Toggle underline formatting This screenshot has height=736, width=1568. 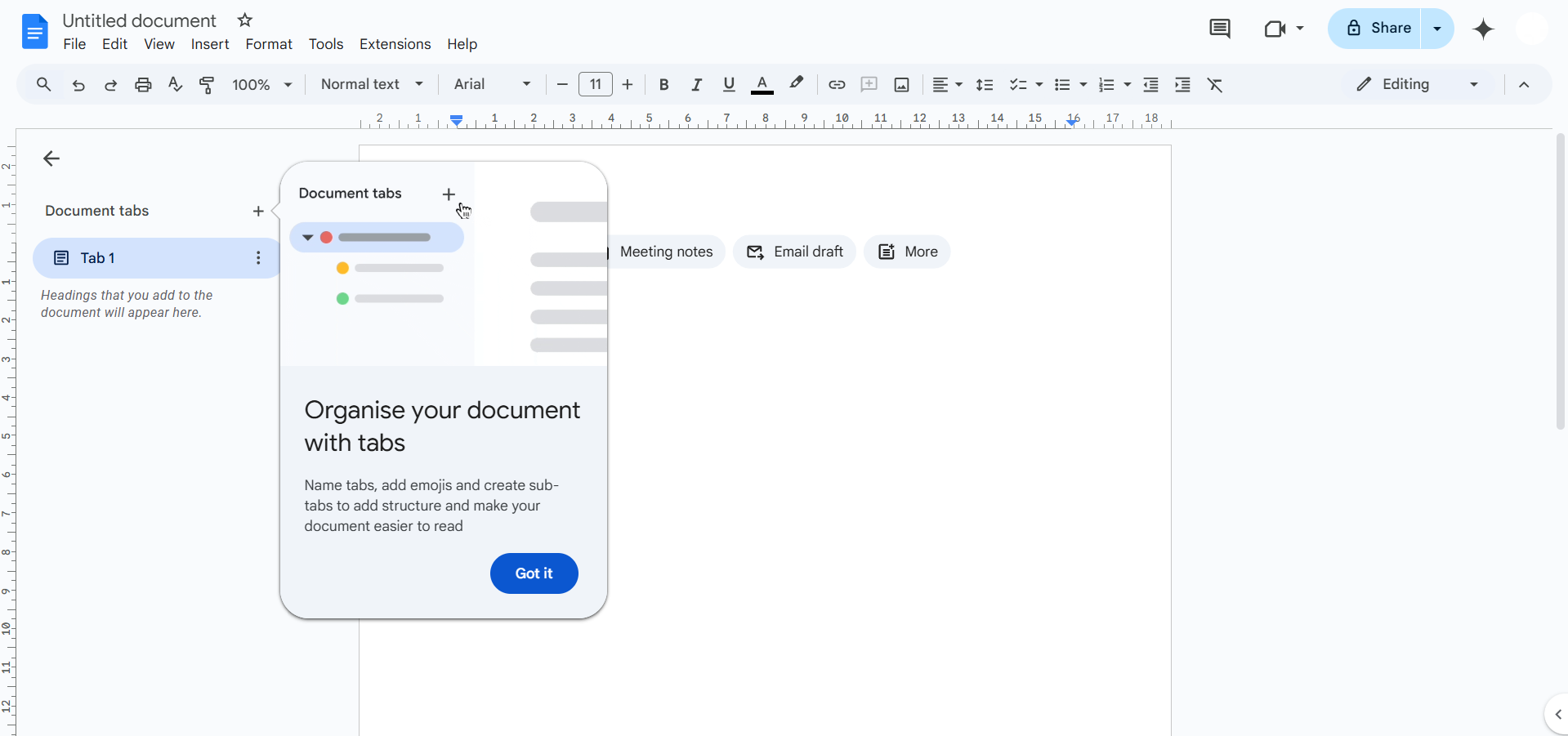pyautogui.click(x=729, y=85)
